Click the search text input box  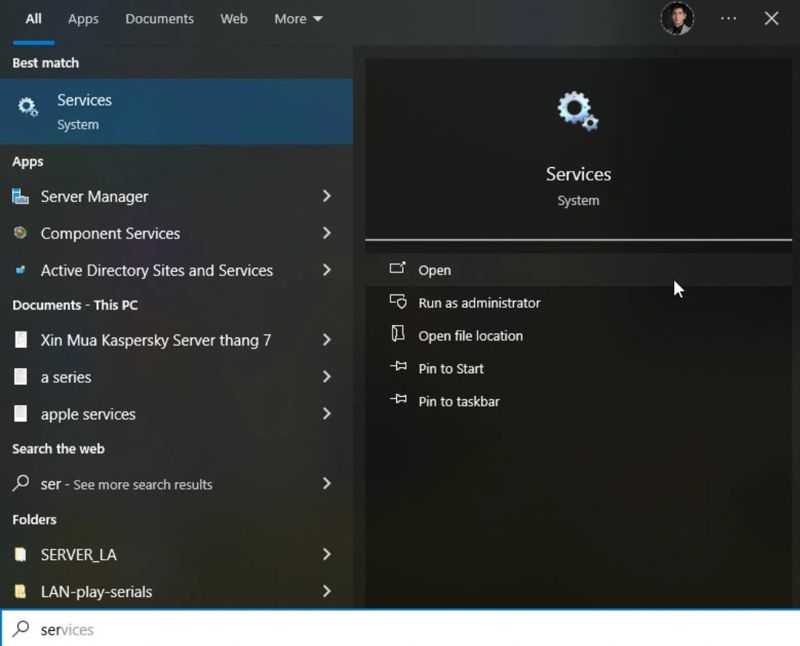click(400, 629)
